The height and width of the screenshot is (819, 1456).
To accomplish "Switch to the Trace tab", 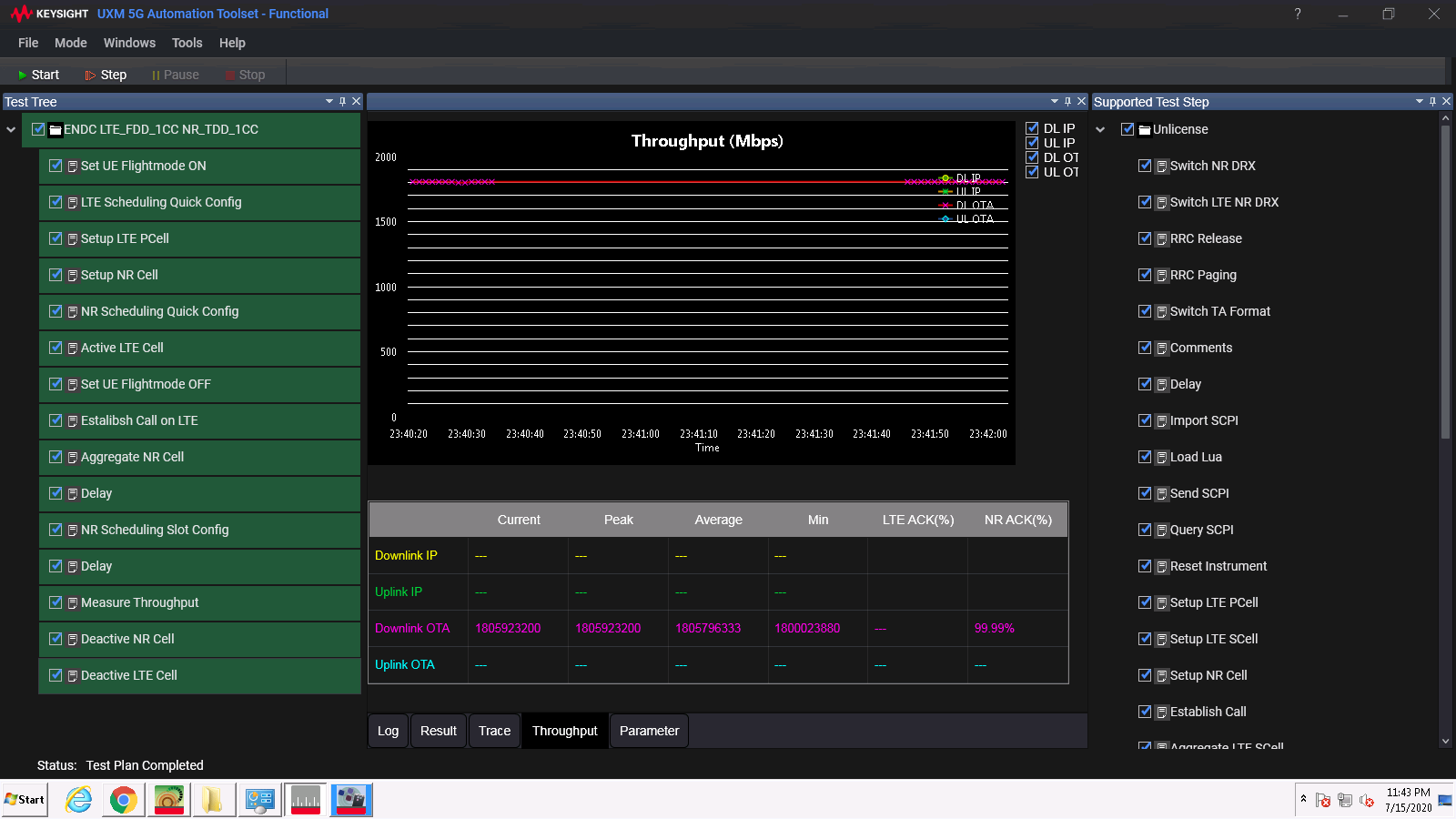I will [494, 731].
